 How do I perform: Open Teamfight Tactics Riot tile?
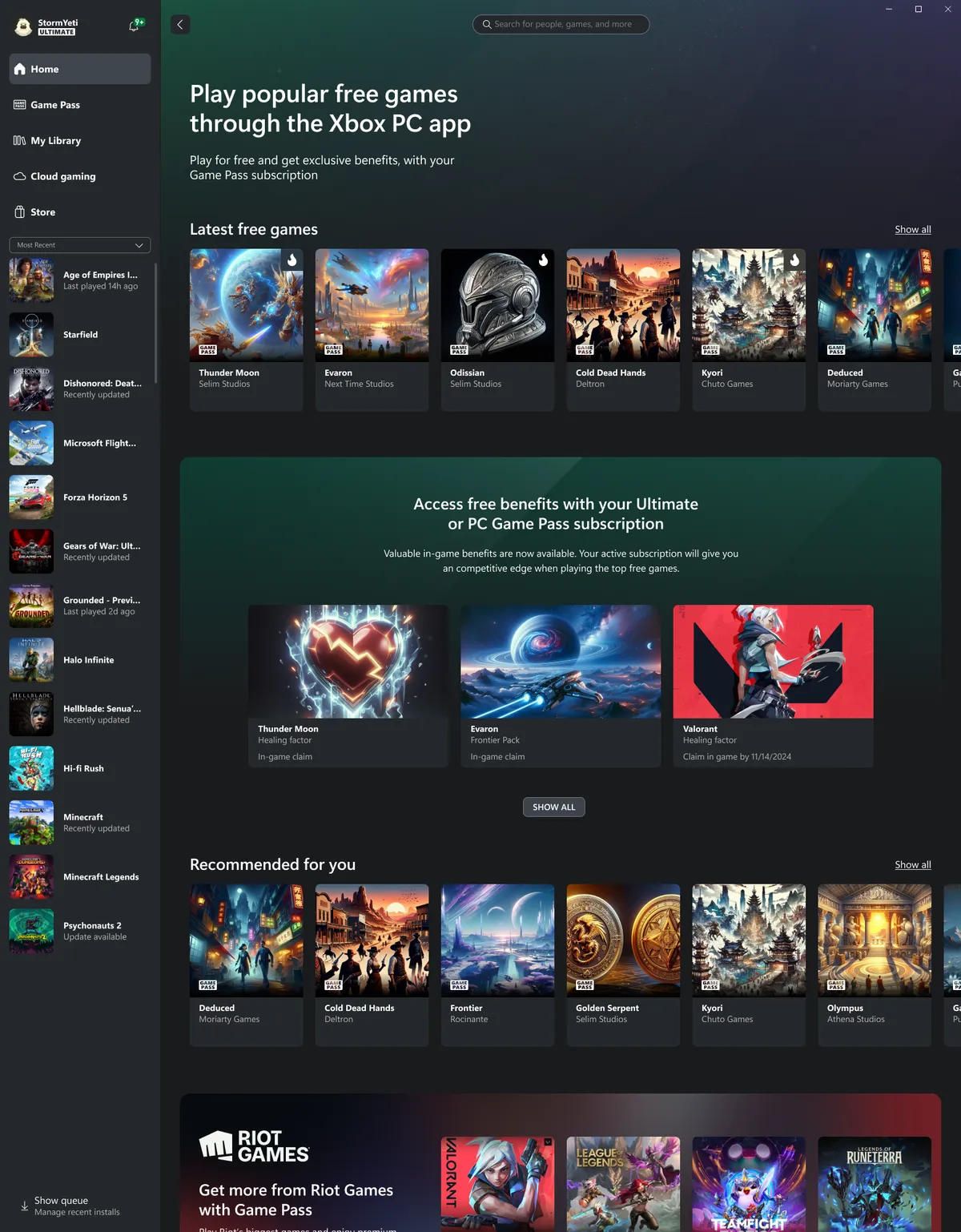(x=749, y=1184)
